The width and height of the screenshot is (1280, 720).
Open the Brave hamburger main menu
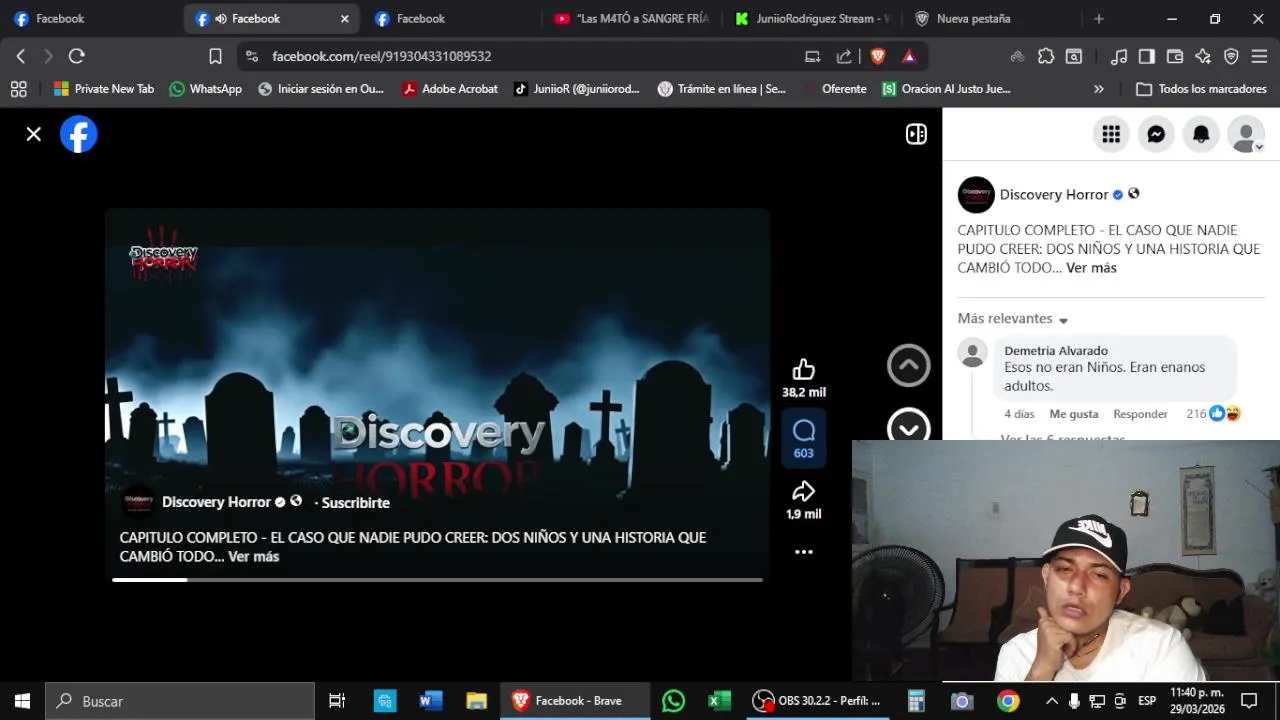1259,56
